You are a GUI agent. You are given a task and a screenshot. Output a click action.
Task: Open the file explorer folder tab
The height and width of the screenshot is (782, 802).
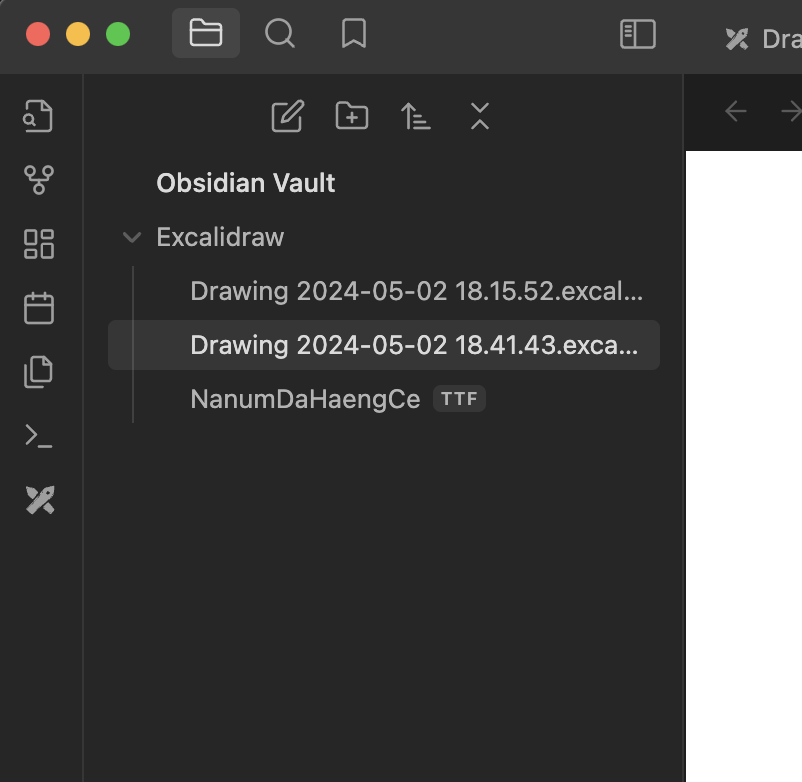point(206,33)
